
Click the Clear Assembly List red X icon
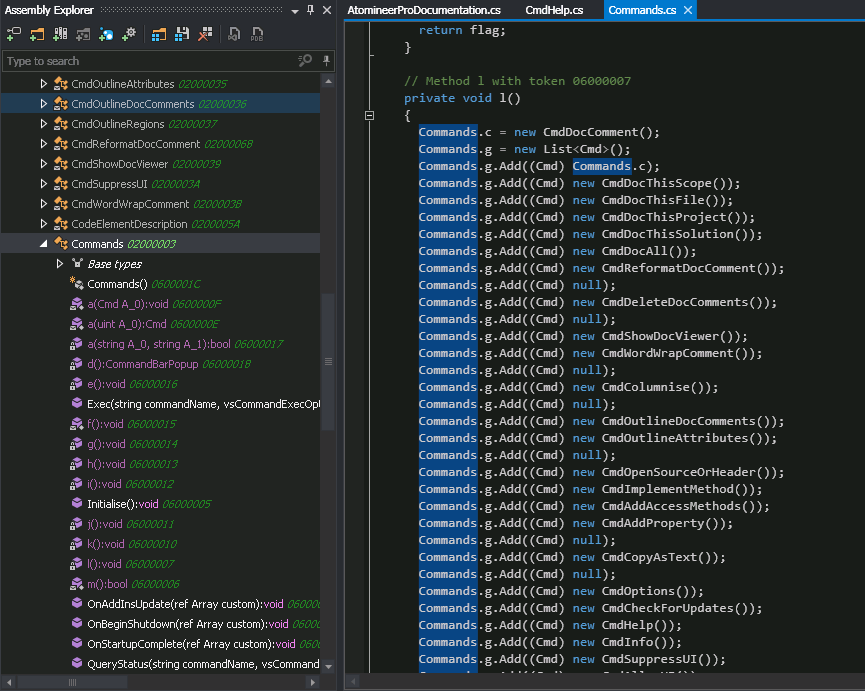[204, 34]
